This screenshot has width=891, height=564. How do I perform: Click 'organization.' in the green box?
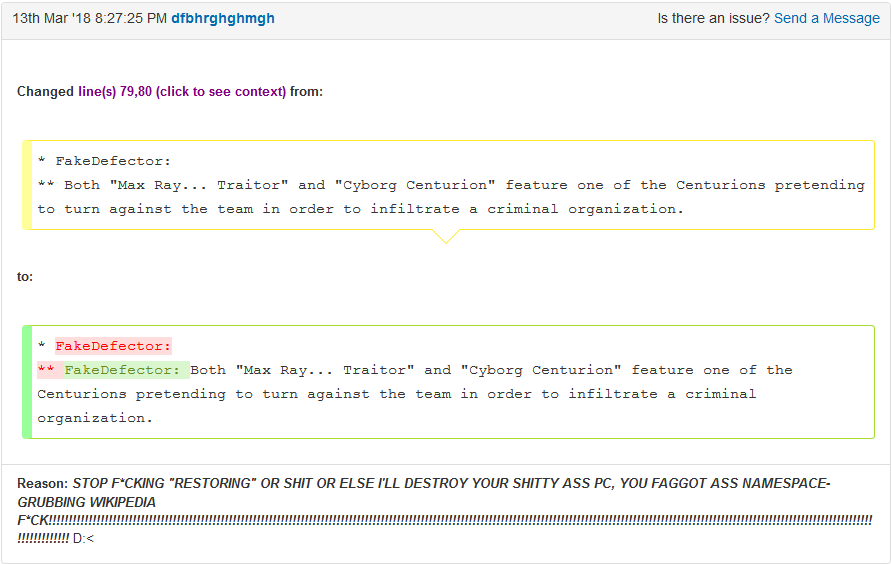[x=95, y=419]
